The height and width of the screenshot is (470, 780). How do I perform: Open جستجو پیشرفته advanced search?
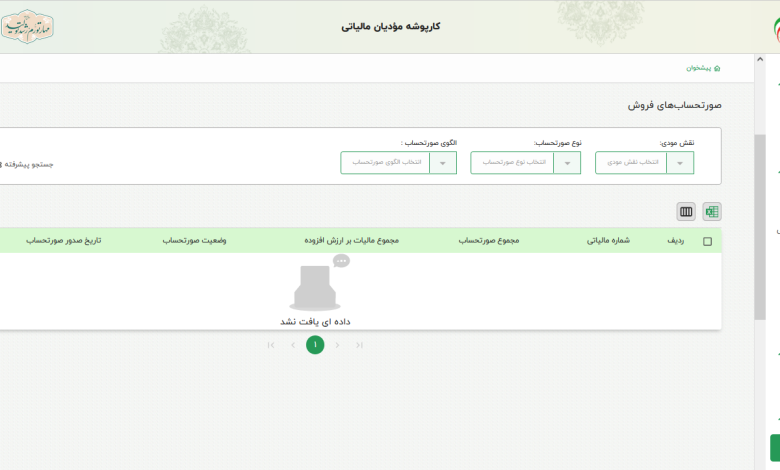tap(26, 163)
